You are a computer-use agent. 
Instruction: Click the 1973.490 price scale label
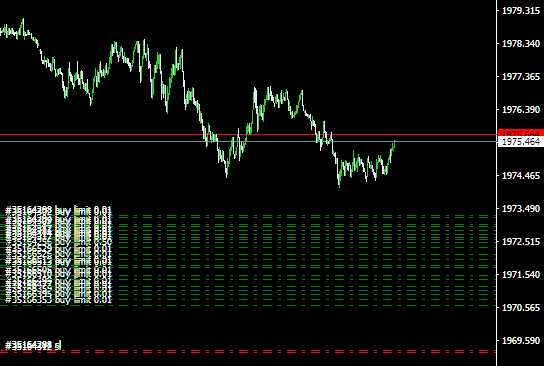(x=521, y=208)
